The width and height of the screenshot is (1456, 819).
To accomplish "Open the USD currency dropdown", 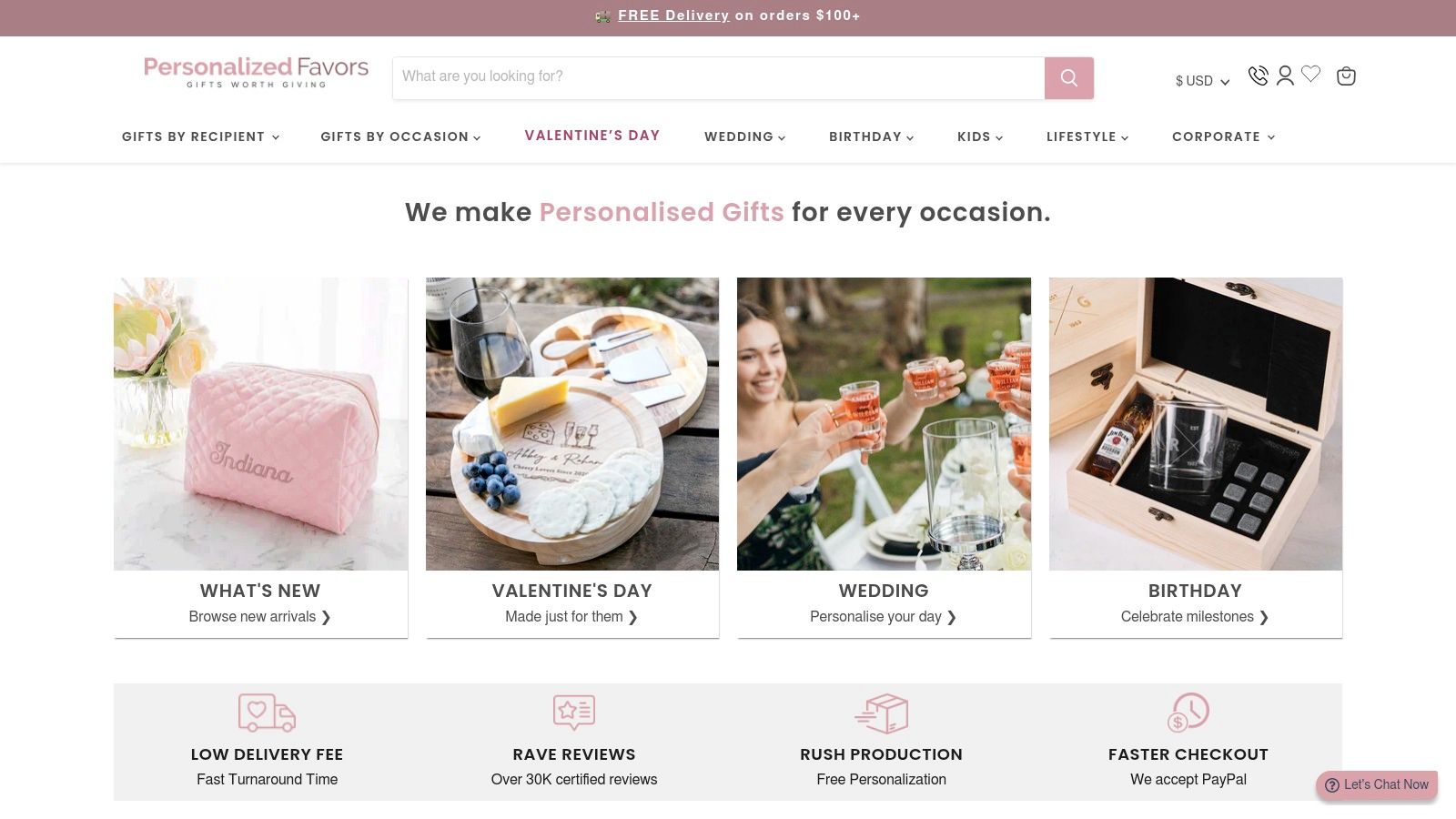I will (x=1201, y=81).
